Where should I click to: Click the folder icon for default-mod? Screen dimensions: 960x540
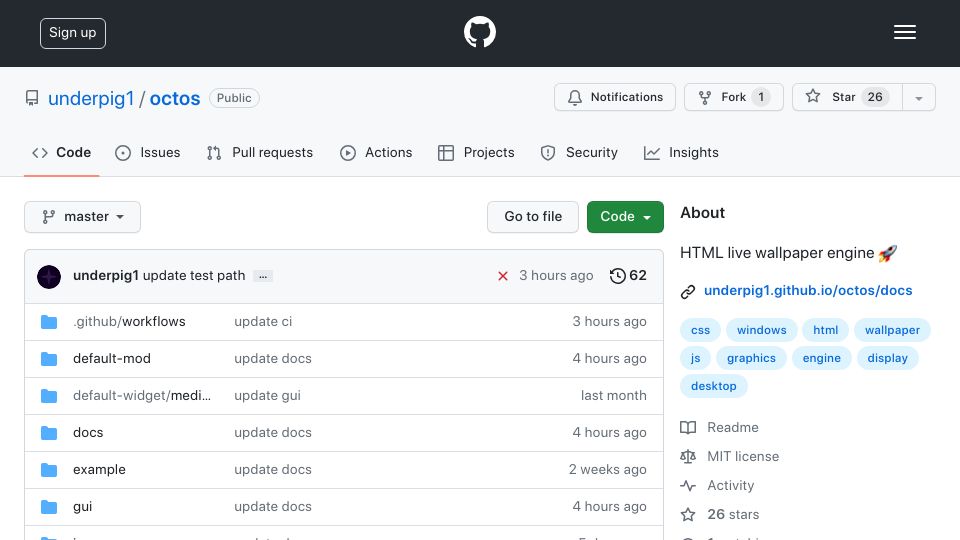(x=49, y=359)
